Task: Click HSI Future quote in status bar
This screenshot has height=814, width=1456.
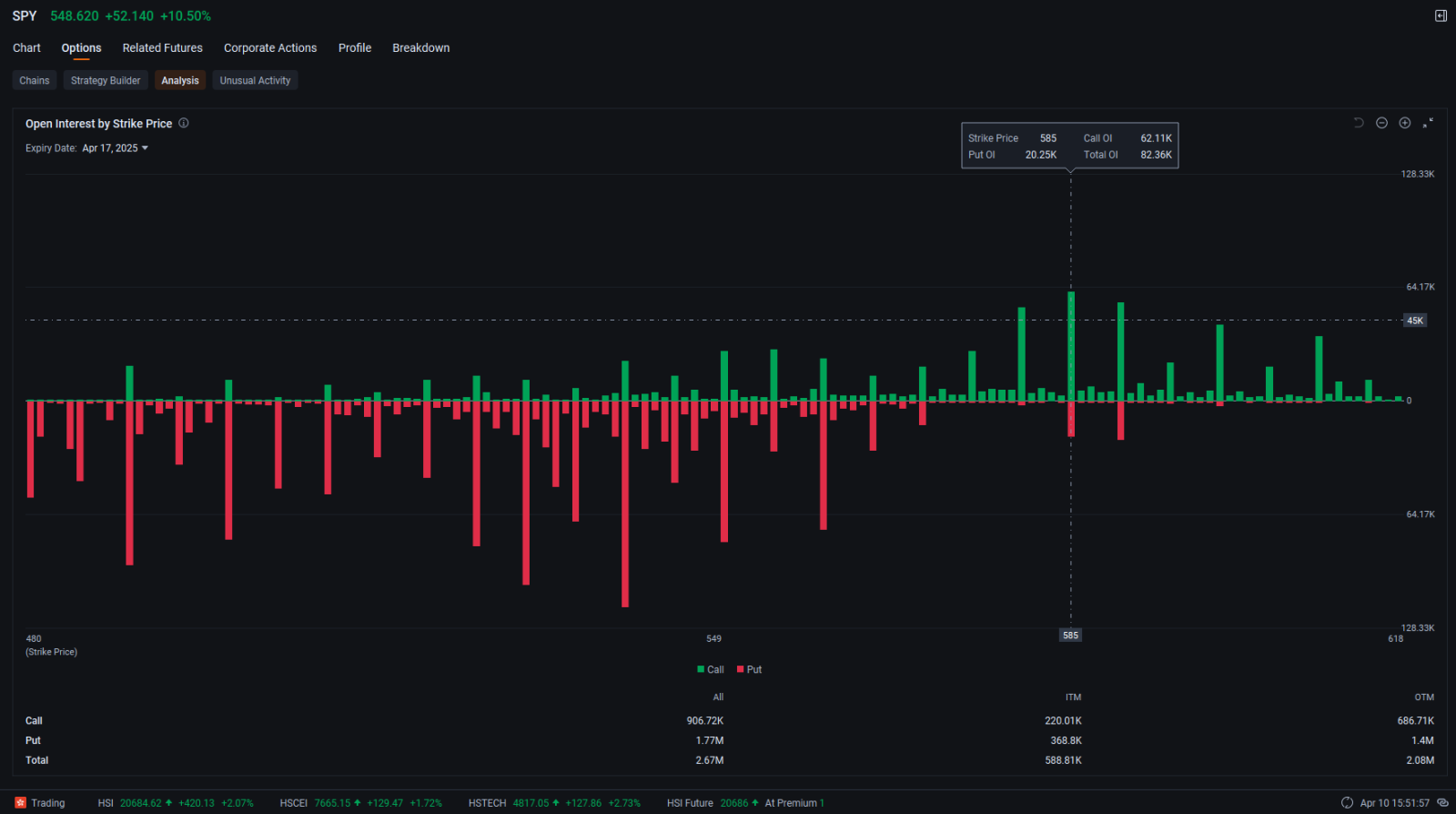Action: (x=745, y=803)
